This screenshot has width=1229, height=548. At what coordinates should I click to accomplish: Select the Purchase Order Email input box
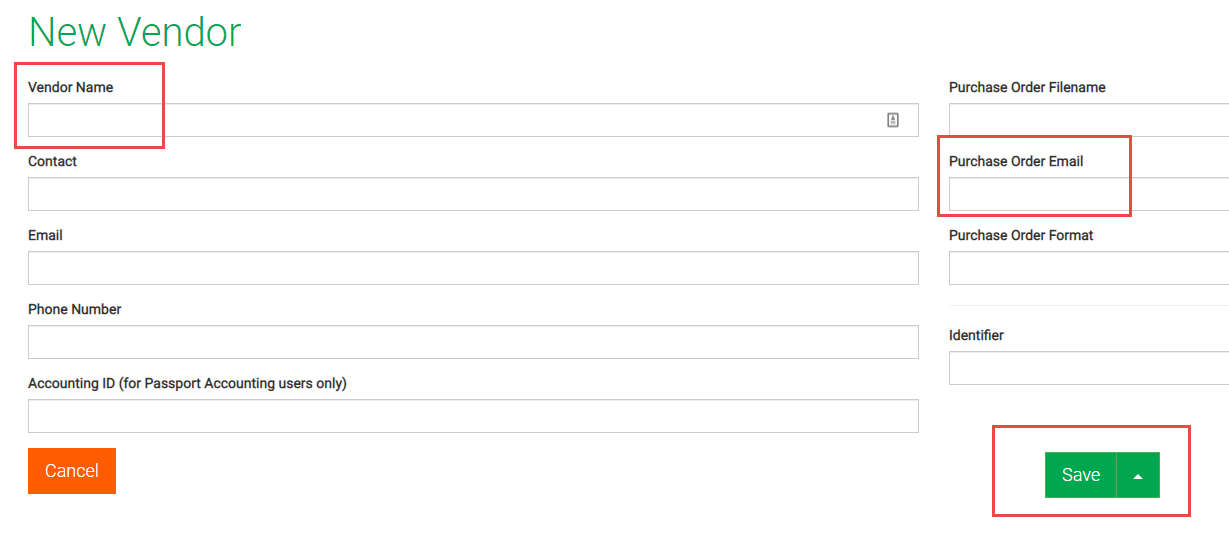[x=1088, y=194]
